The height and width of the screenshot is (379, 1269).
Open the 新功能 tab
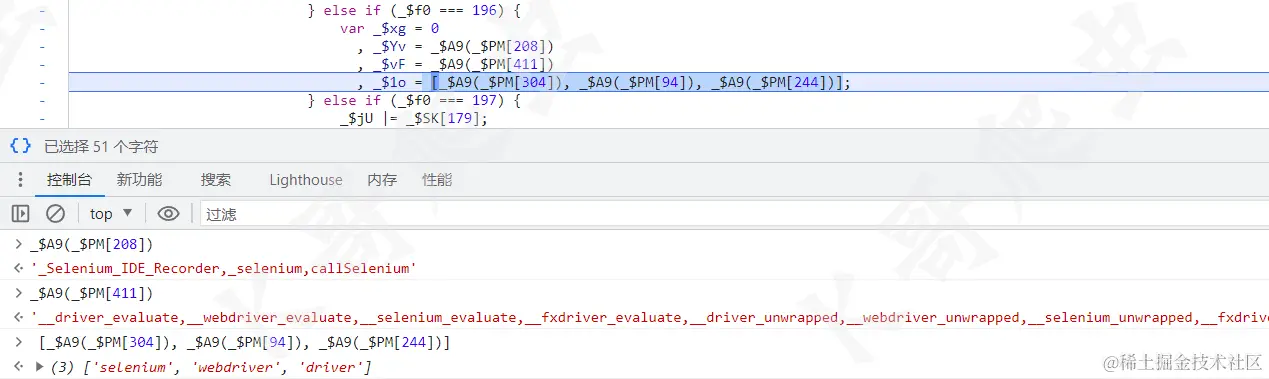[x=139, y=180]
